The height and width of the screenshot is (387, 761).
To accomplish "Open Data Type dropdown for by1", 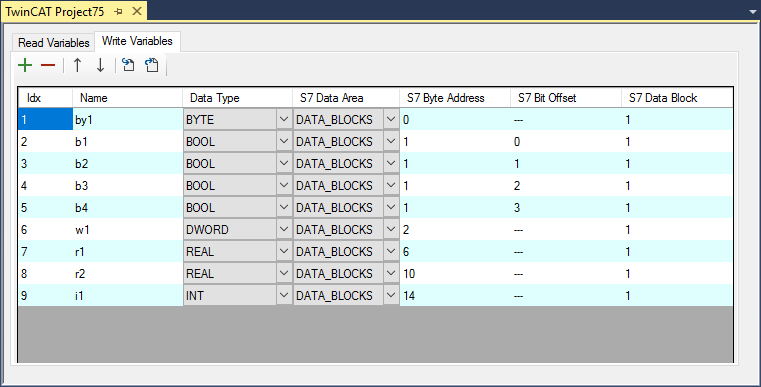I will [284, 119].
